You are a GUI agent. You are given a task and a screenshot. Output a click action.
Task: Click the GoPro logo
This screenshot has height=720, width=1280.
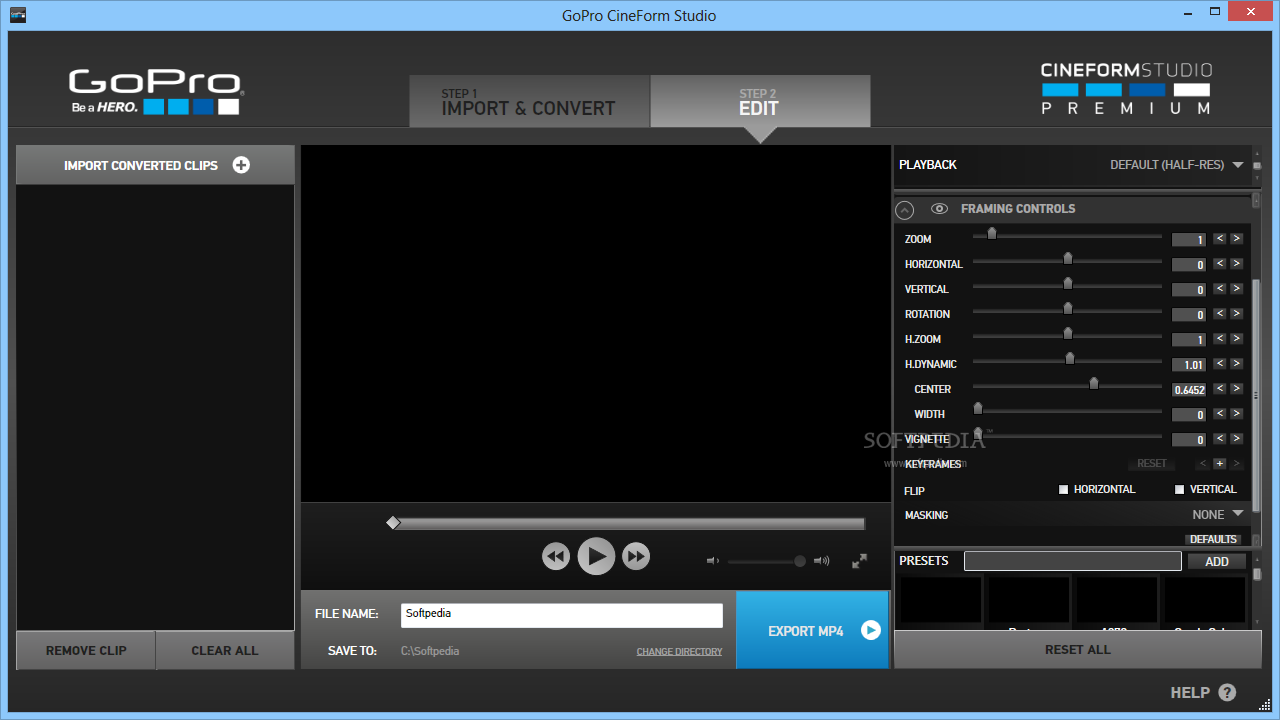155,91
